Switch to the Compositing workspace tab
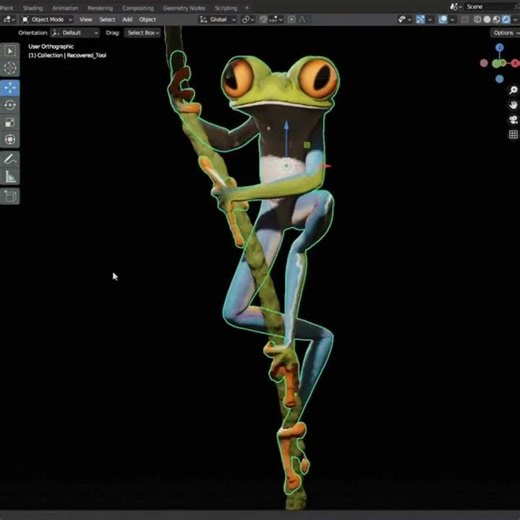This screenshot has width=520, height=520. 138,8
